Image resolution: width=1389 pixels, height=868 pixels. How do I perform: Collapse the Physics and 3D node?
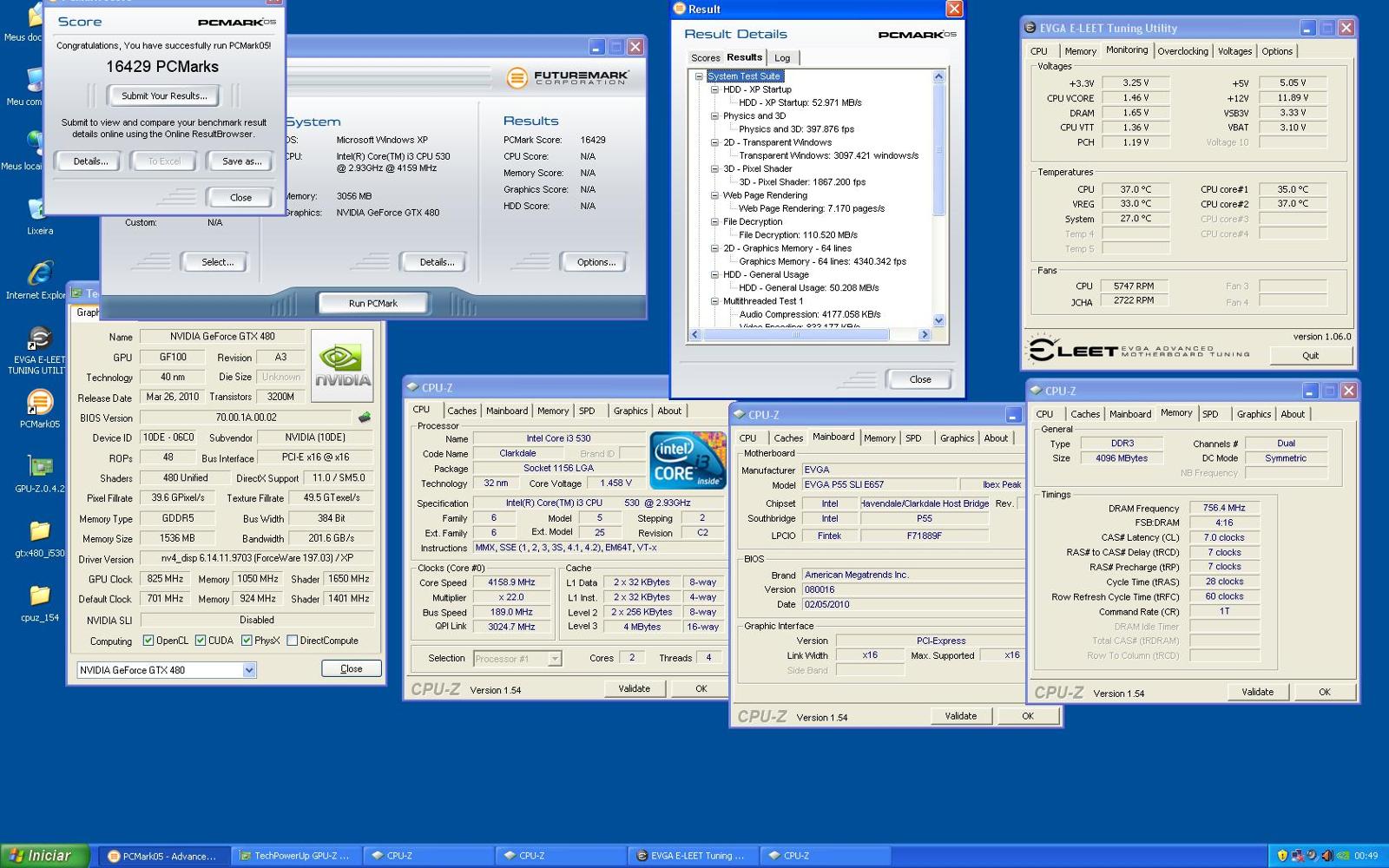point(714,115)
